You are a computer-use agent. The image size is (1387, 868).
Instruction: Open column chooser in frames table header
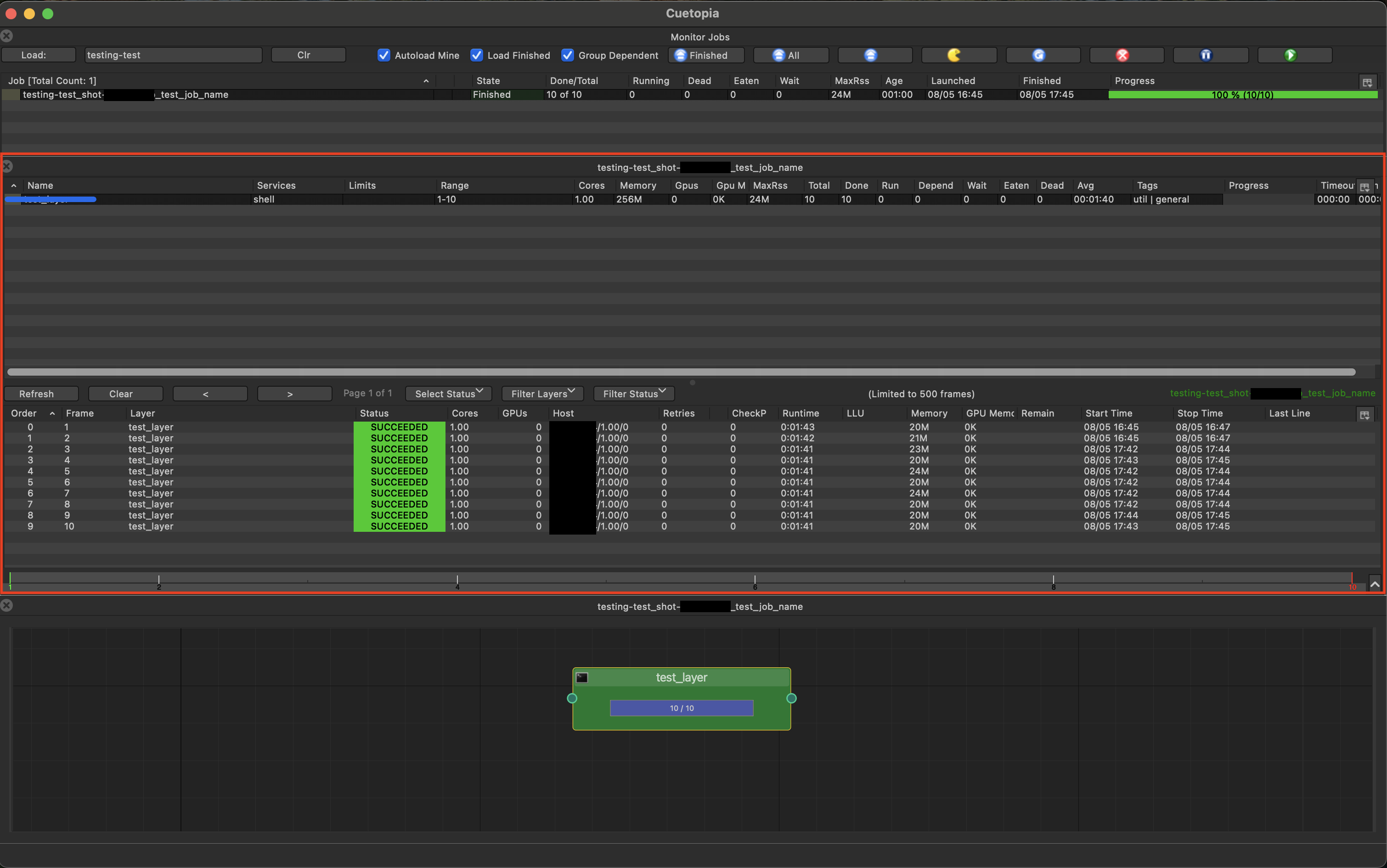tap(1364, 414)
